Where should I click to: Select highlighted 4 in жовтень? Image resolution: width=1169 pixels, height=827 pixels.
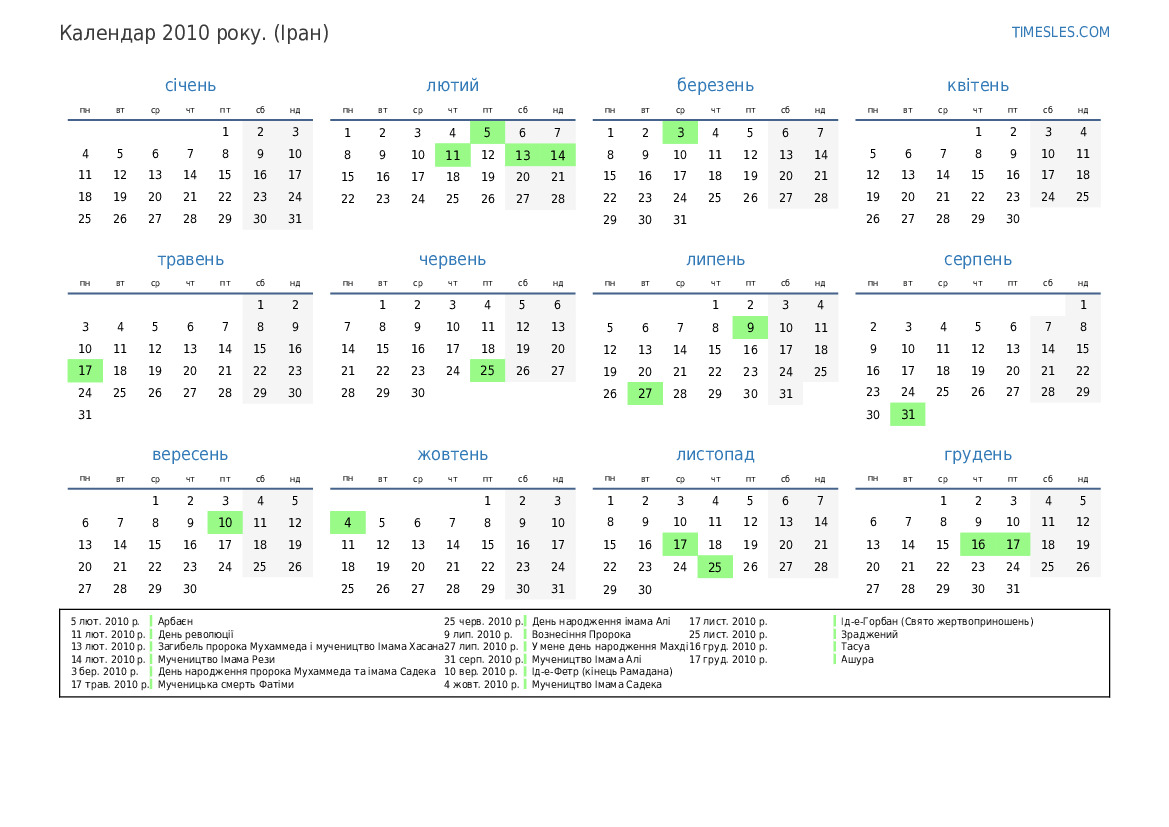tap(348, 523)
